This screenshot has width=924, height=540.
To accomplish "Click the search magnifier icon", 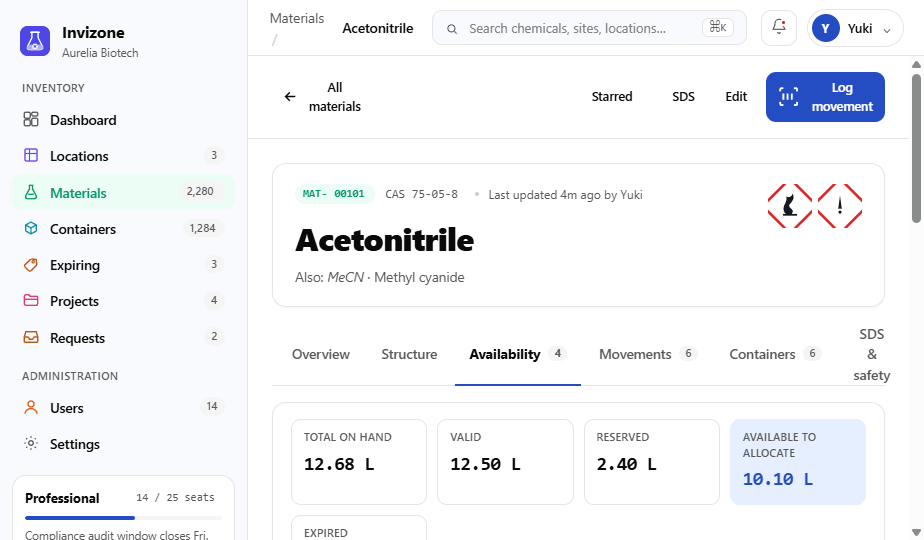I will click(452, 29).
